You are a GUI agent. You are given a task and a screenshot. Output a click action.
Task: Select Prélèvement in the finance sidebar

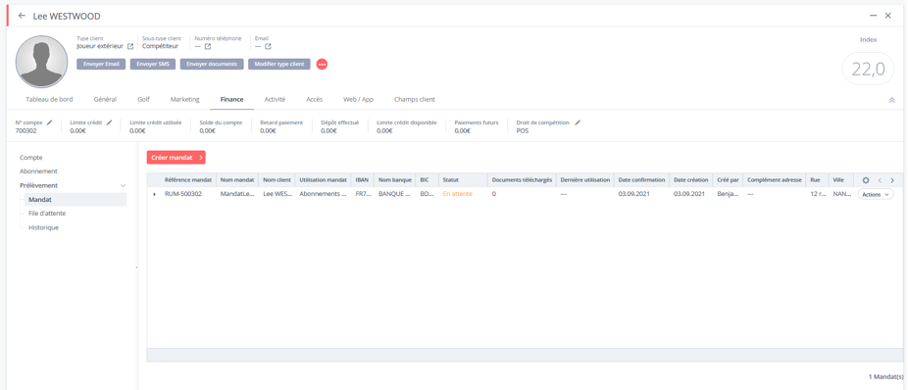coord(39,185)
